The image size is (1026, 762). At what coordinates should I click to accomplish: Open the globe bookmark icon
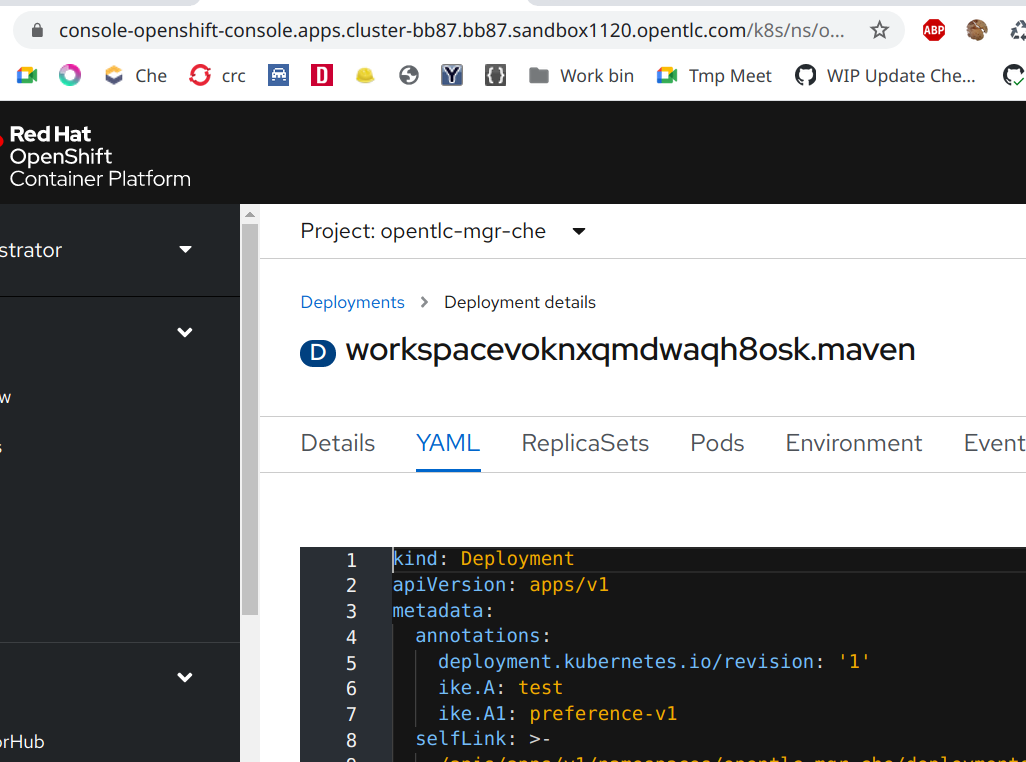point(409,76)
